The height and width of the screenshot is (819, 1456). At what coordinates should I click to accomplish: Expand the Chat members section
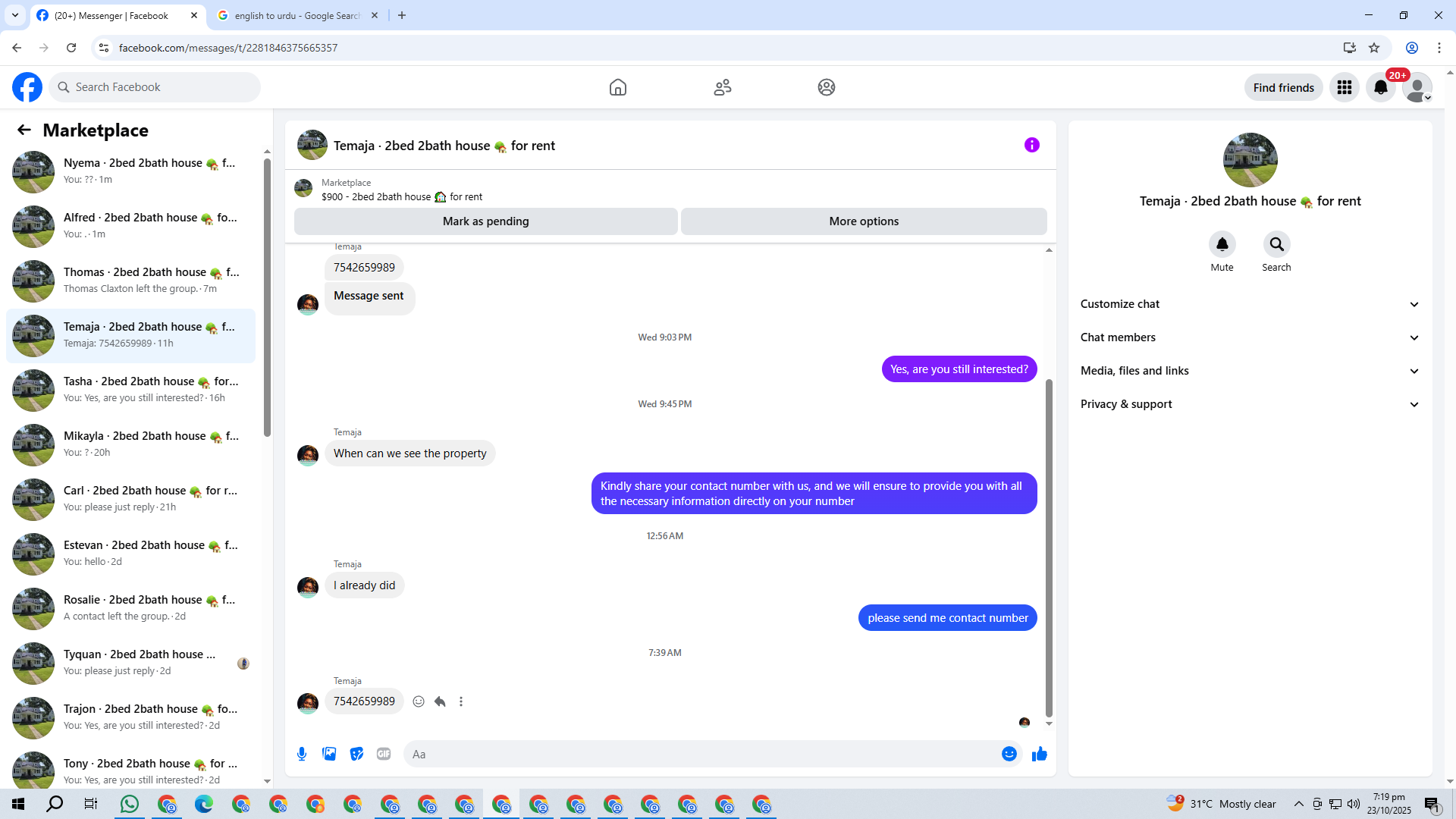(1249, 337)
